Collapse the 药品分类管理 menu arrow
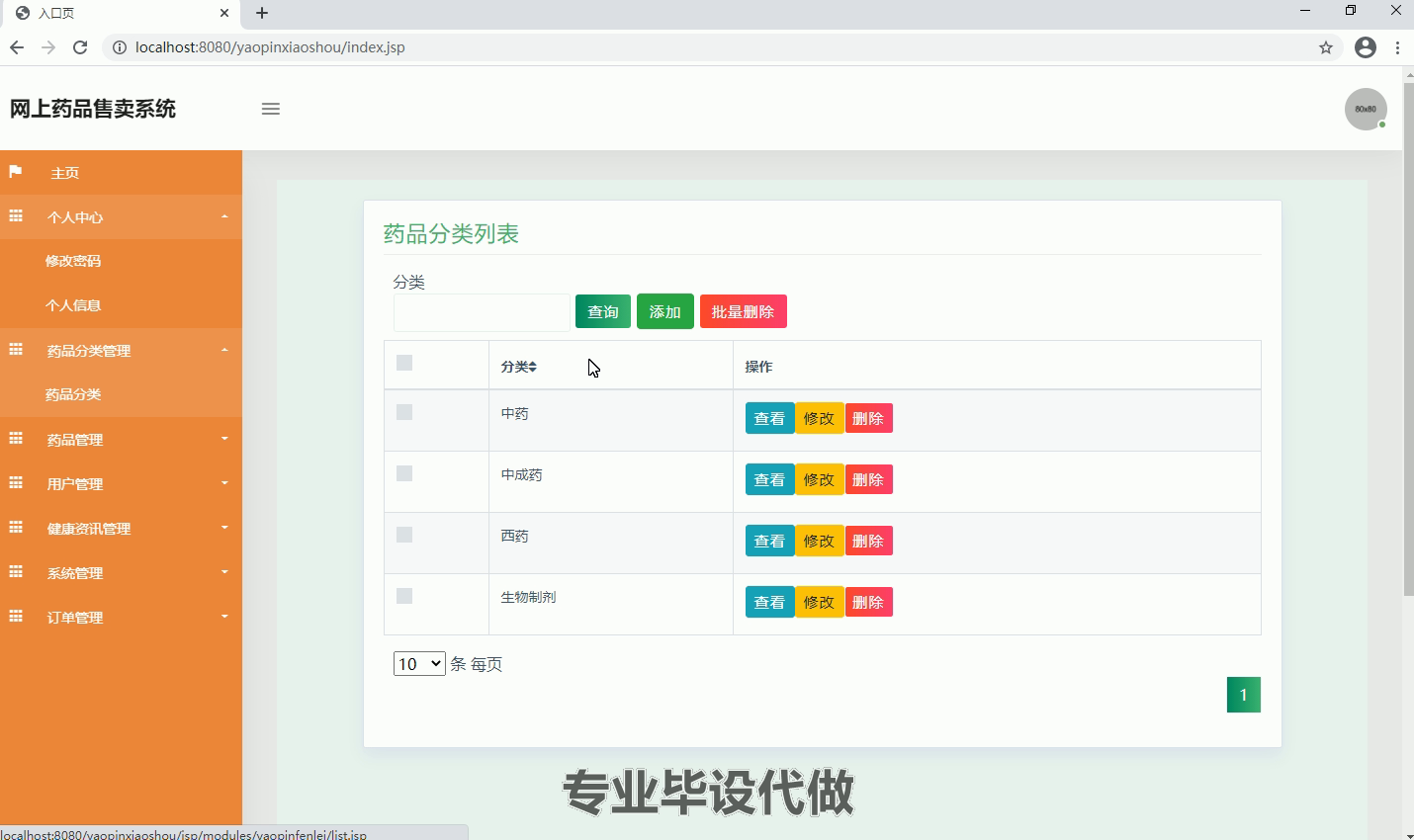The height and width of the screenshot is (840, 1414). (x=224, y=350)
